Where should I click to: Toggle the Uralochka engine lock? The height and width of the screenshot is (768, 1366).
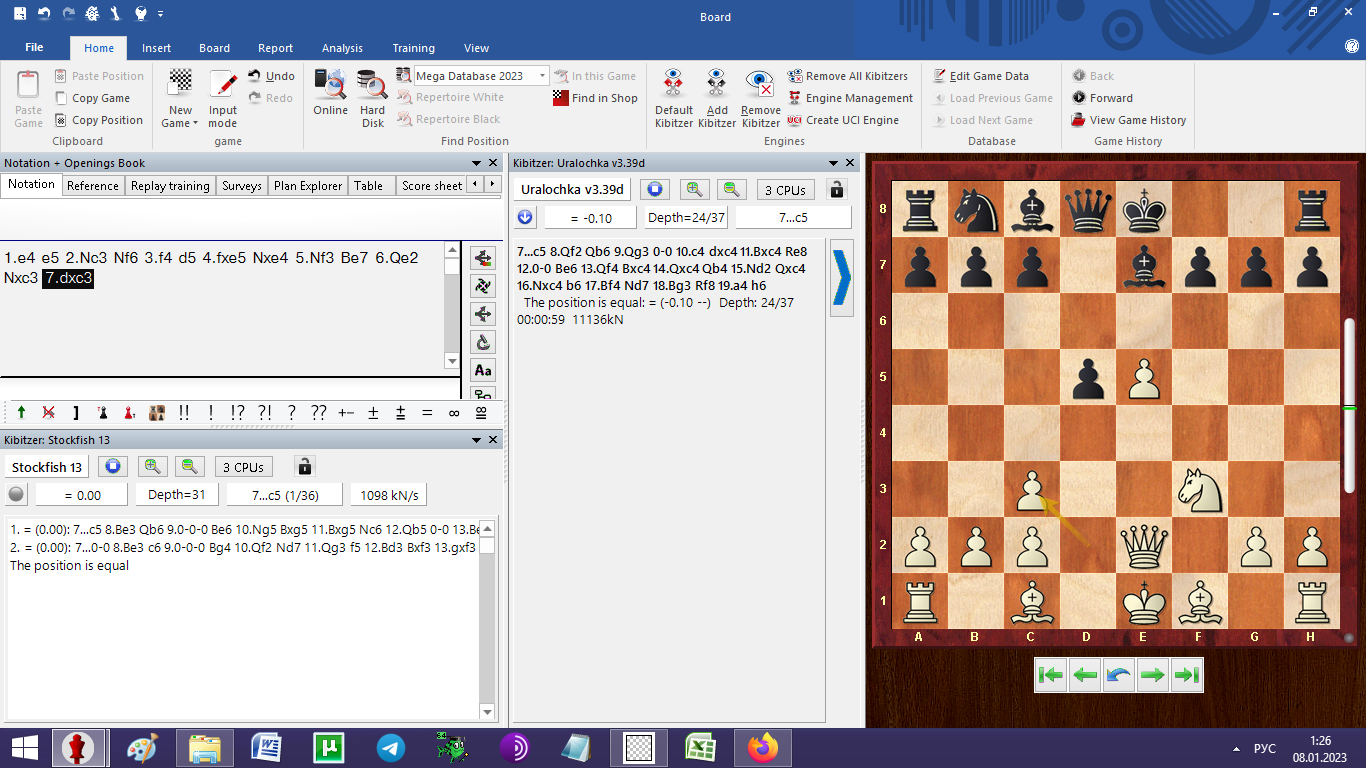tap(838, 189)
